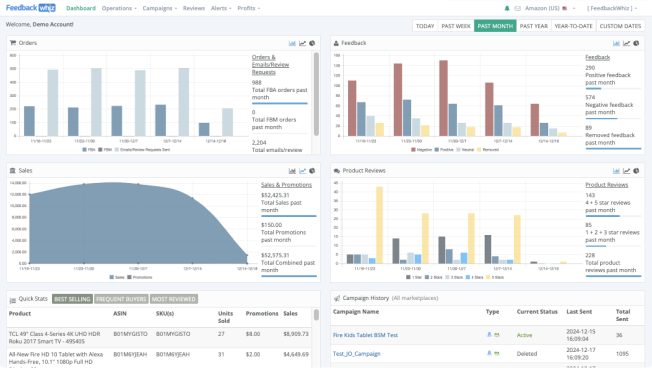Expand the Operations menu dropdown
The image size is (652, 368).
[119, 8]
